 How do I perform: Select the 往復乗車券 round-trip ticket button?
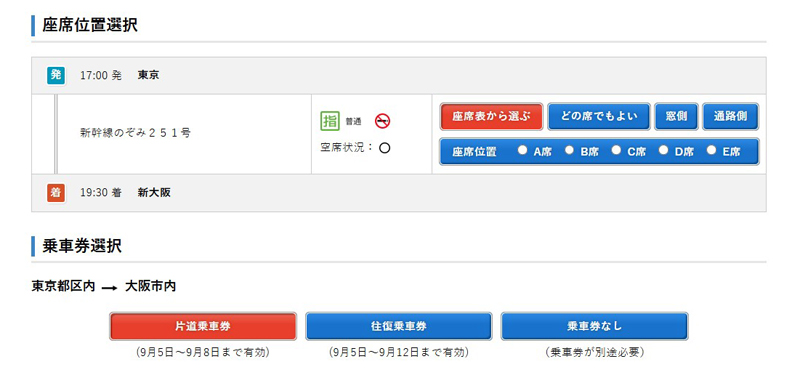pyautogui.click(x=399, y=327)
